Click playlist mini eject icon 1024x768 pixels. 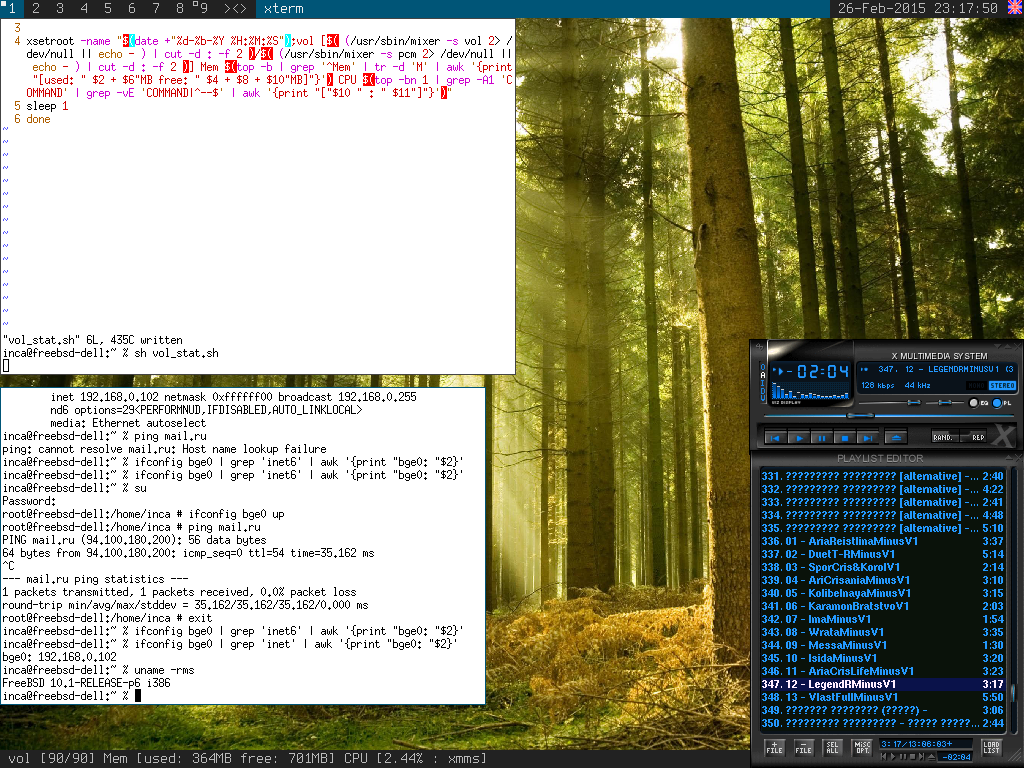(932, 757)
